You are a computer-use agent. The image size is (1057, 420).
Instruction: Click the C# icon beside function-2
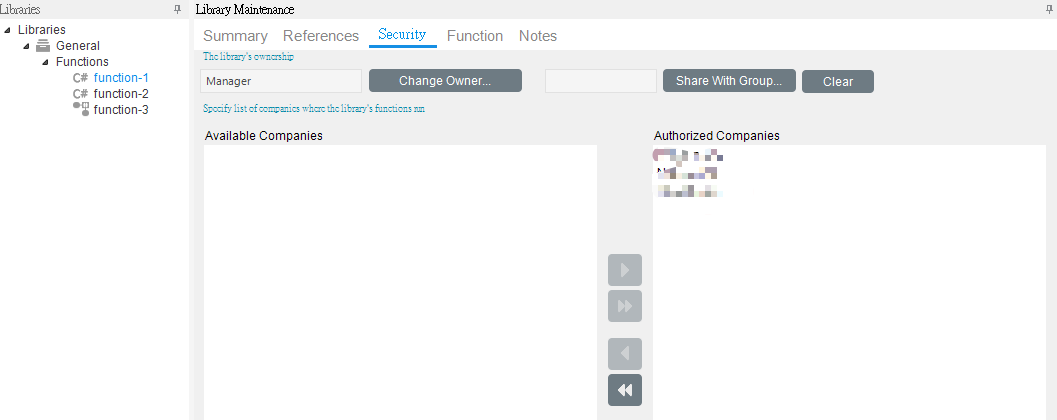[80, 94]
